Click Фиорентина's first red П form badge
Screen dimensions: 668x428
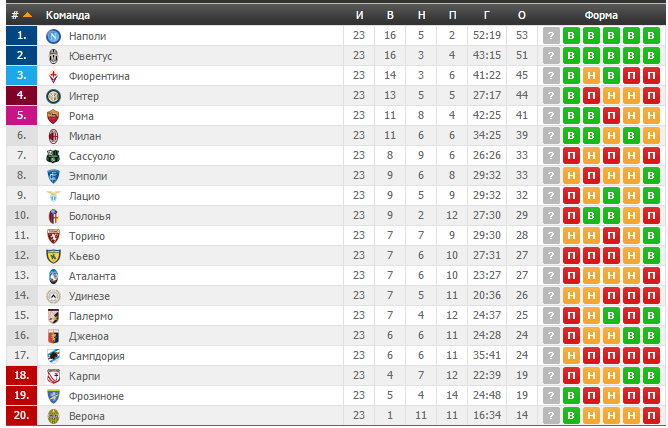pos(631,76)
